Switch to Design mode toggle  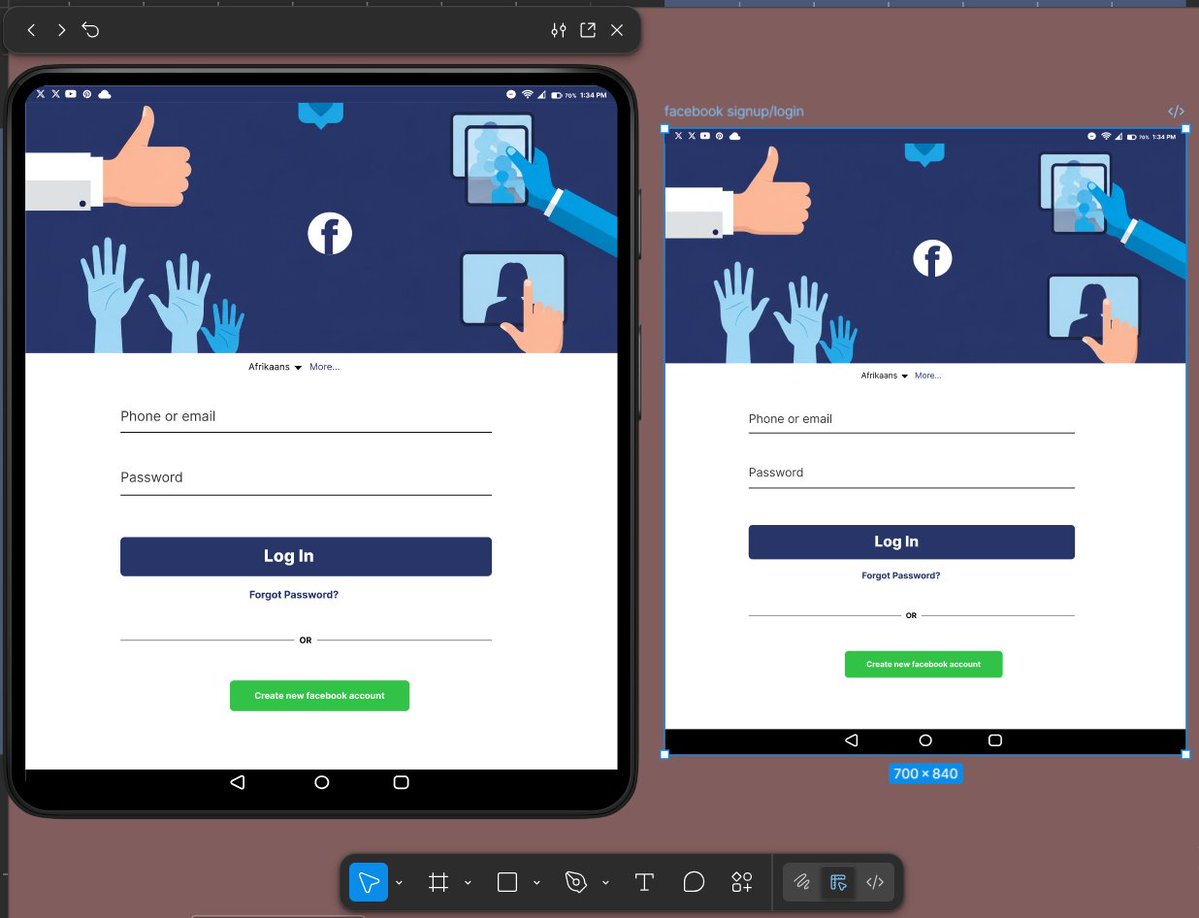[838, 882]
